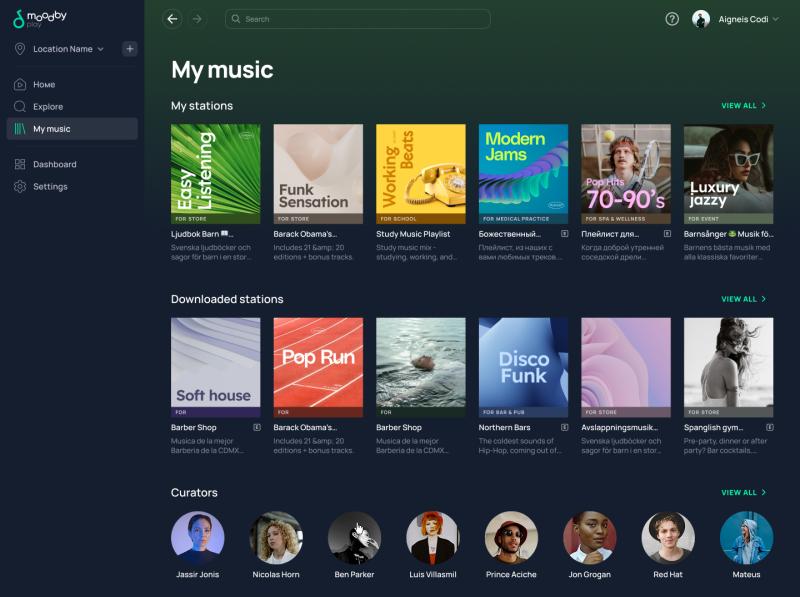Viewport: 800px width, 597px height.
Task: Go to Dashboard in the sidebar
Action: pyautogui.click(x=54, y=164)
